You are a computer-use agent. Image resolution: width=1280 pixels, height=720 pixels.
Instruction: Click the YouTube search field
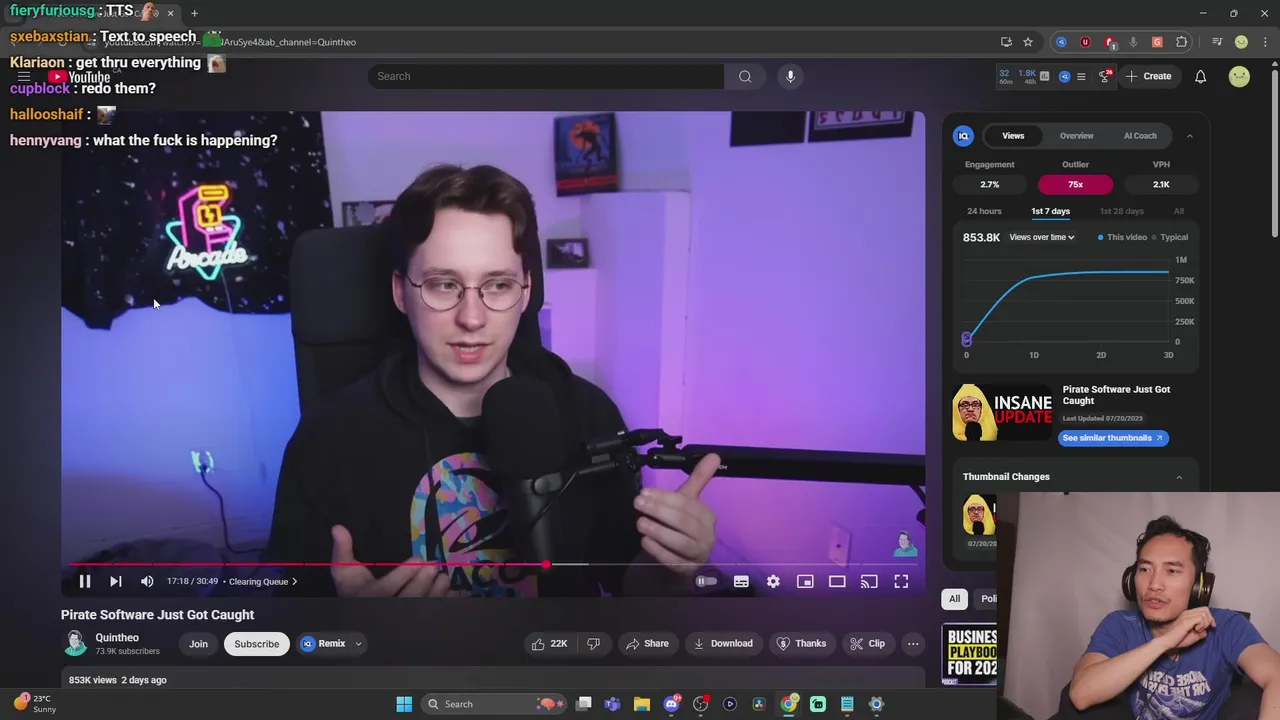545,76
